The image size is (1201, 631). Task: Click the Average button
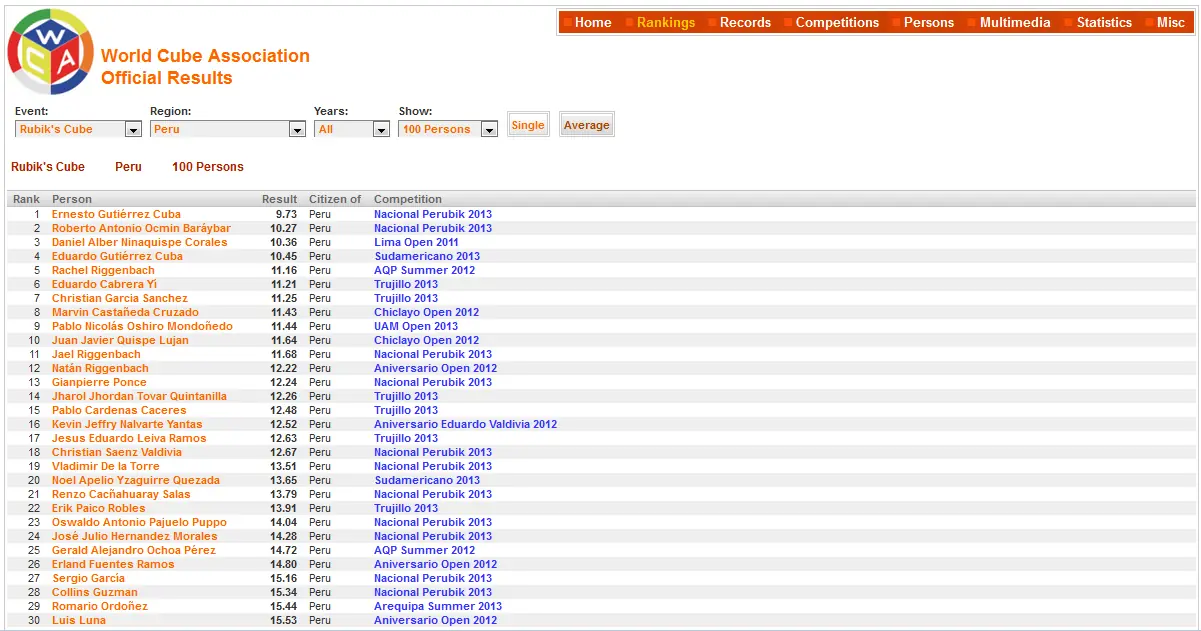coord(587,125)
